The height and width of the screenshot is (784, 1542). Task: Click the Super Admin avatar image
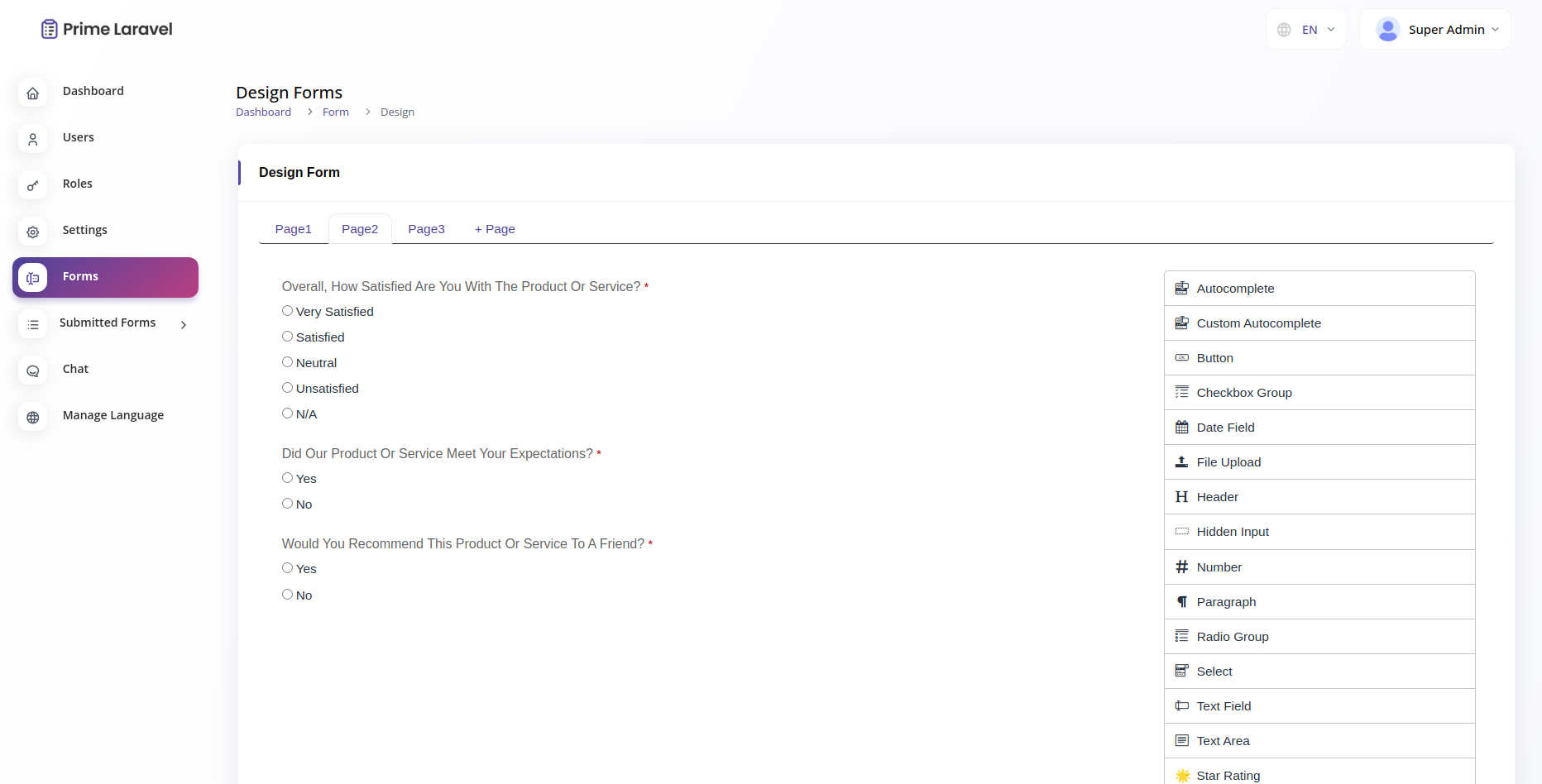(1388, 29)
